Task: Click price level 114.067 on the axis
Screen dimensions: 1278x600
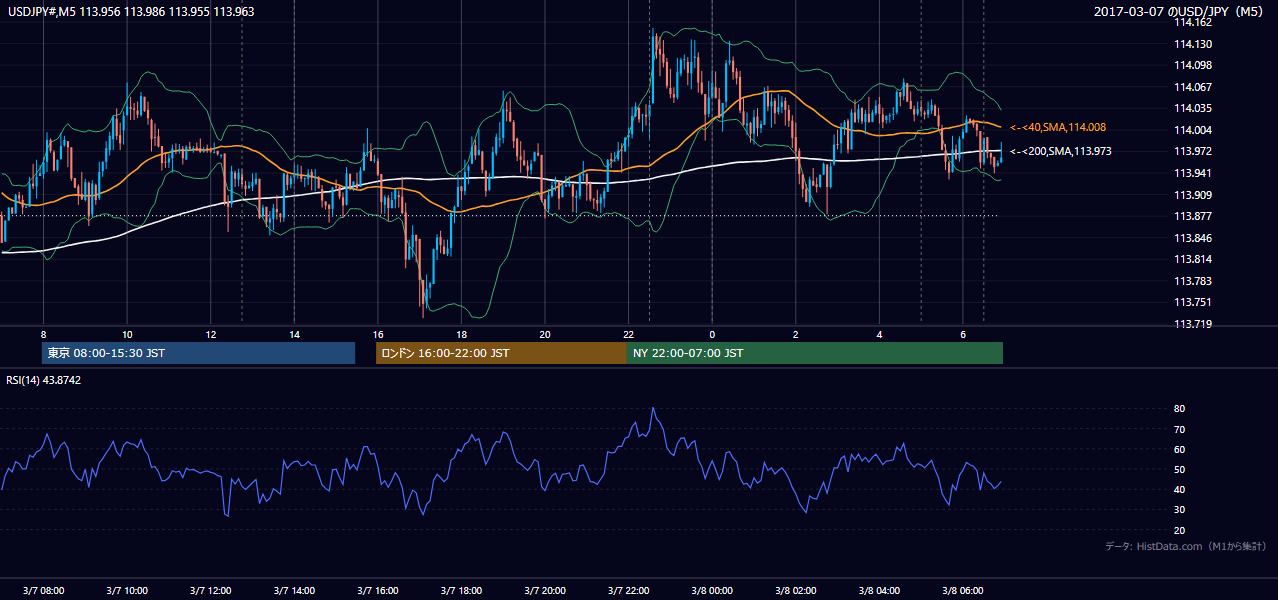Action: tap(1194, 87)
